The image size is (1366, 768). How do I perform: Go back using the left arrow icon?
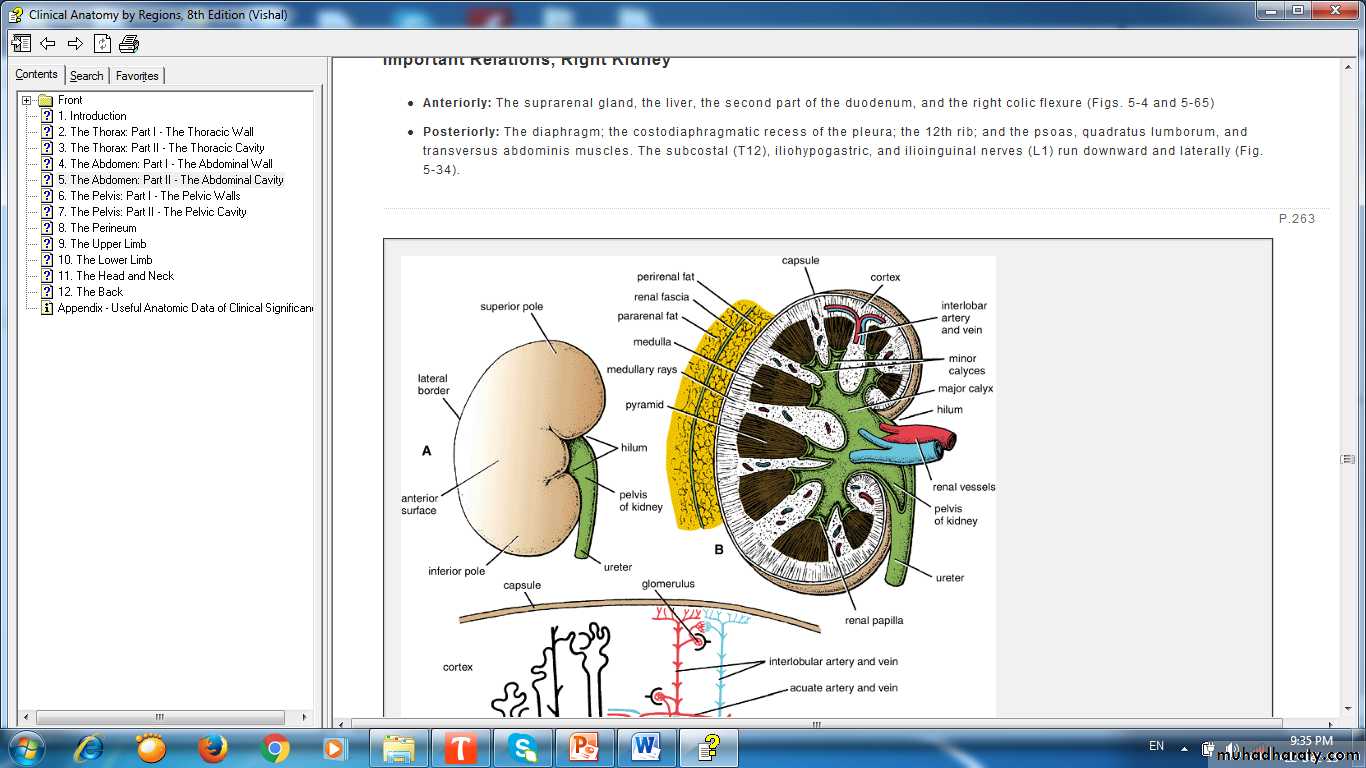[x=47, y=43]
